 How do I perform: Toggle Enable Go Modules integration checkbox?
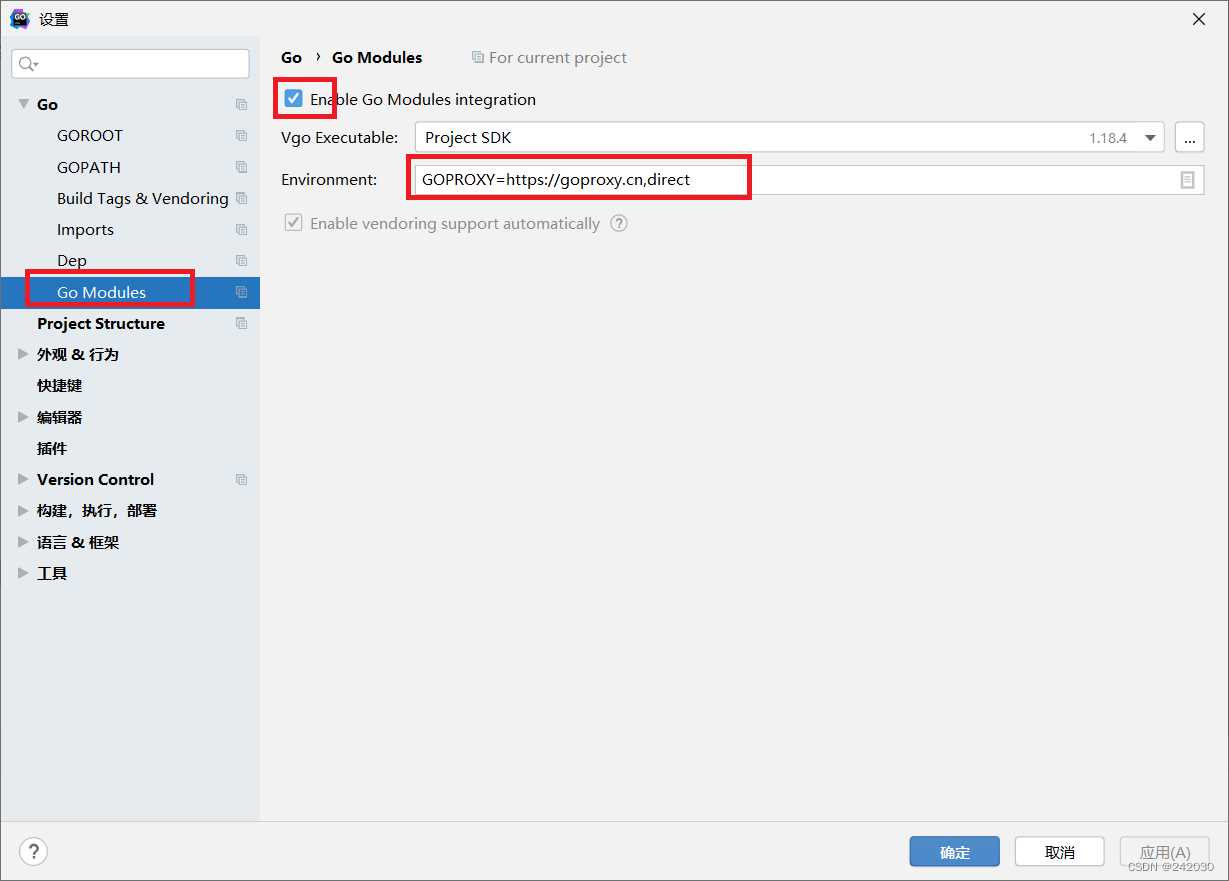293,98
